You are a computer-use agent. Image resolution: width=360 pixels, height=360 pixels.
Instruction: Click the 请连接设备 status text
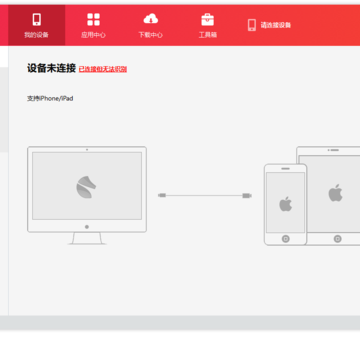point(276,25)
